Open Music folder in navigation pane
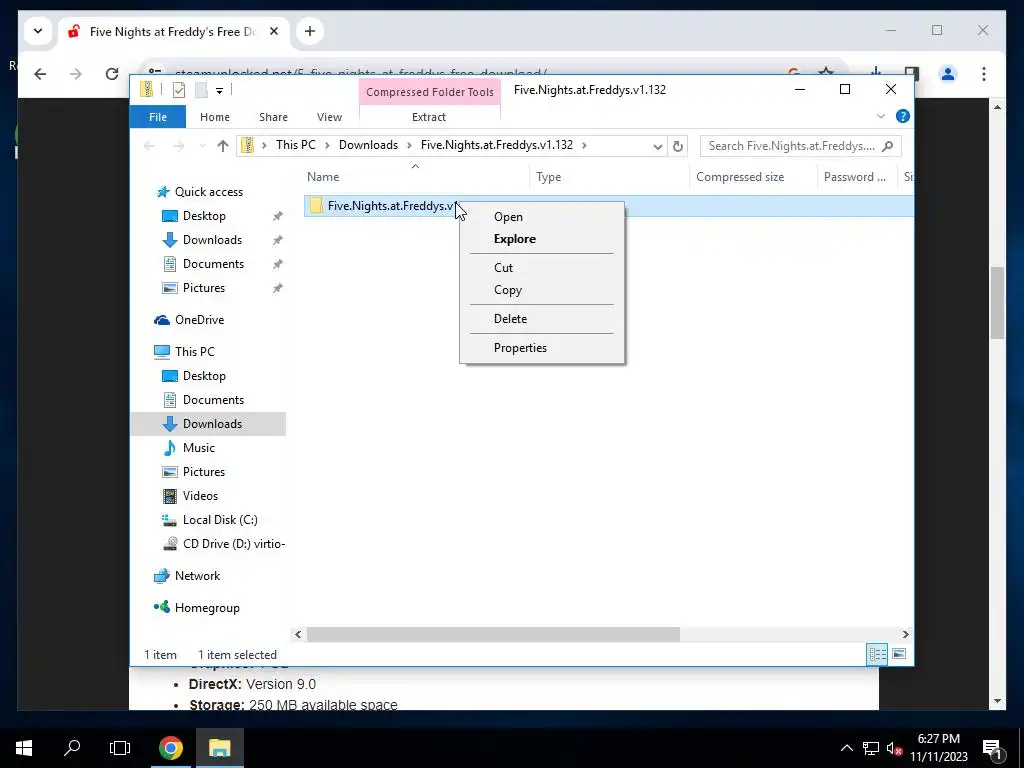The width and height of the screenshot is (1024, 768). (x=199, y=448)
